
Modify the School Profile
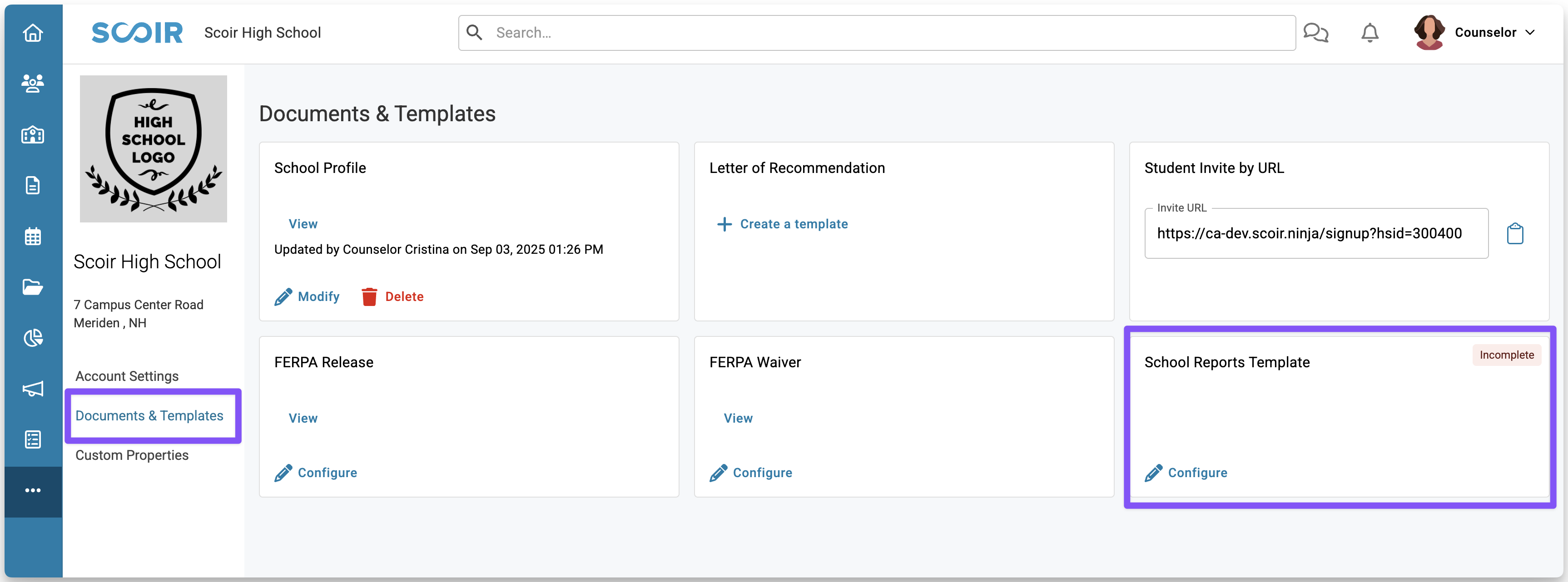click(307, 296)
